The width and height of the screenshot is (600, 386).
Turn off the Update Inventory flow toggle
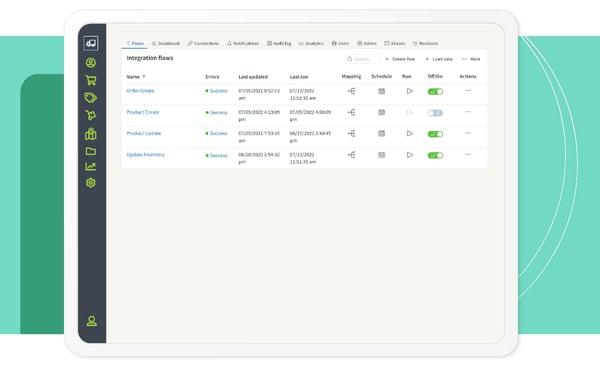[x=435, y=155]
